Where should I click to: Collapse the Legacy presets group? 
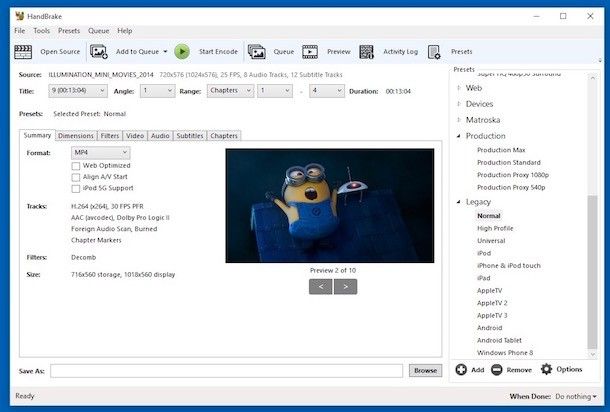pyautogui.click(x=459, y=202)
